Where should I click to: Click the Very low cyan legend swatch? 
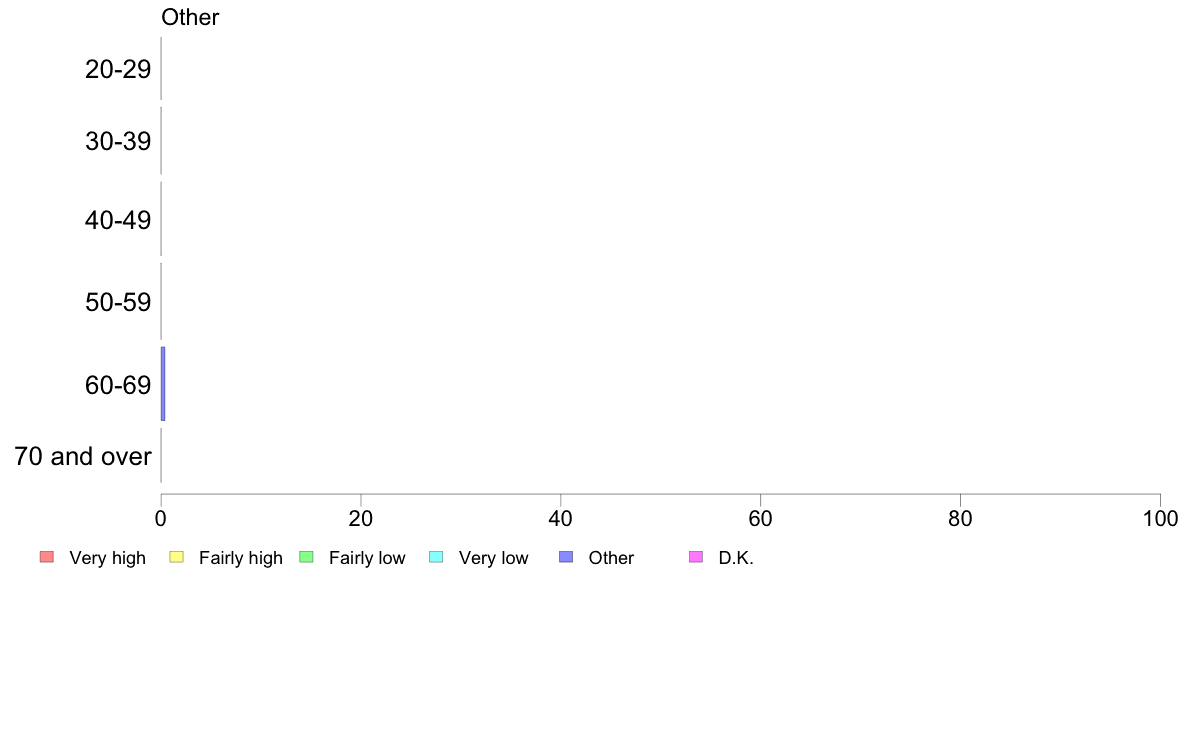[436, 557]
